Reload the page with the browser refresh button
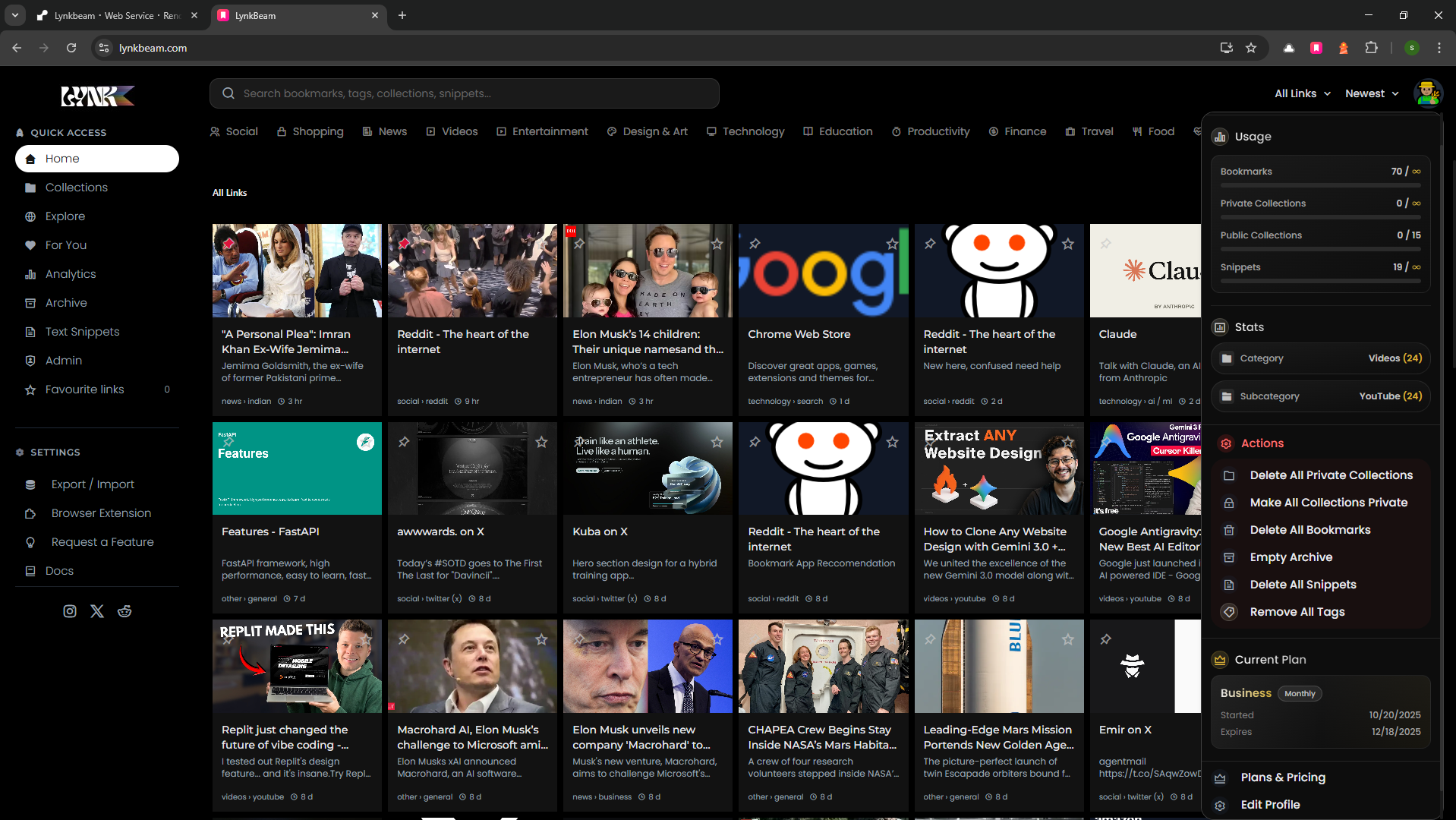The width and height of the screenshot is (1456, 820). coord(71,48)
